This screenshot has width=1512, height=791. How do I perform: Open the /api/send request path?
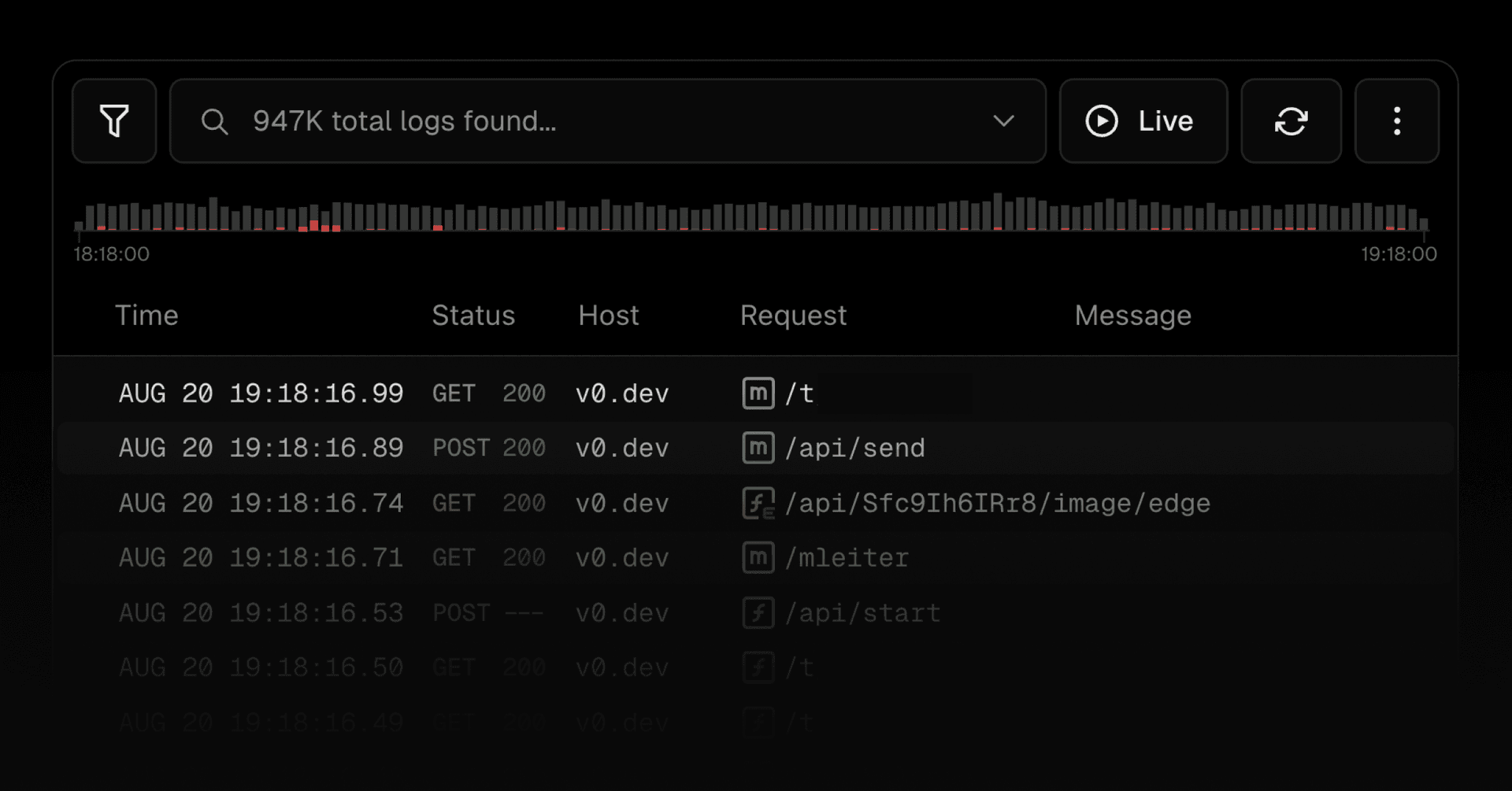pos(854,448)
